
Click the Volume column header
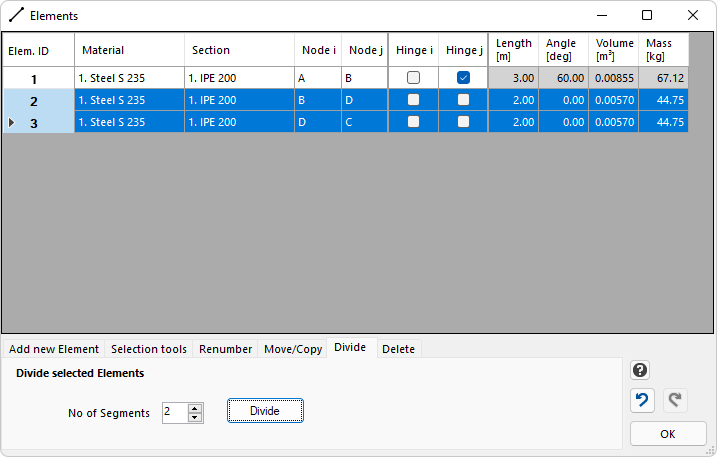614,50
